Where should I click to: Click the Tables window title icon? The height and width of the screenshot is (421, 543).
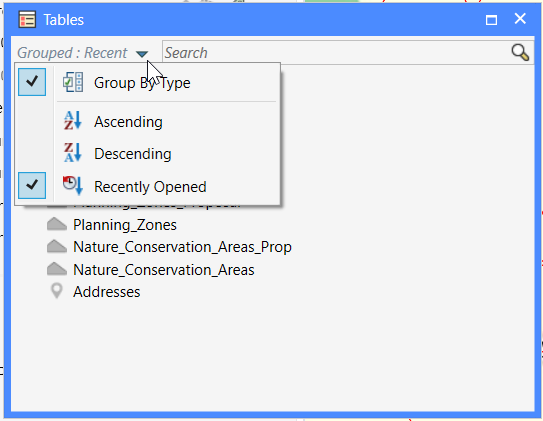(x=27, y=19)
